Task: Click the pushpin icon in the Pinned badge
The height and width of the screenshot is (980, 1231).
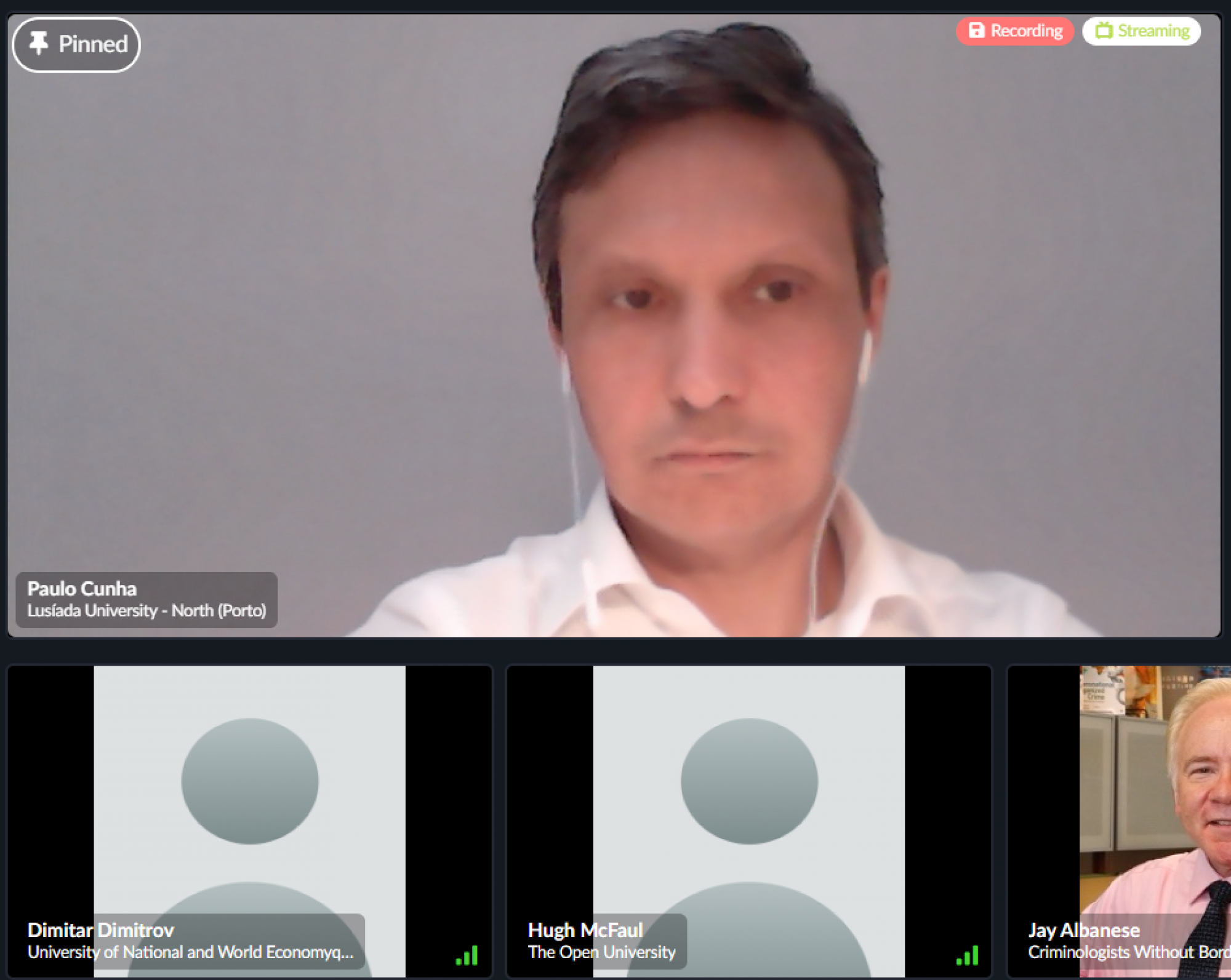Action: coord(38,43)
